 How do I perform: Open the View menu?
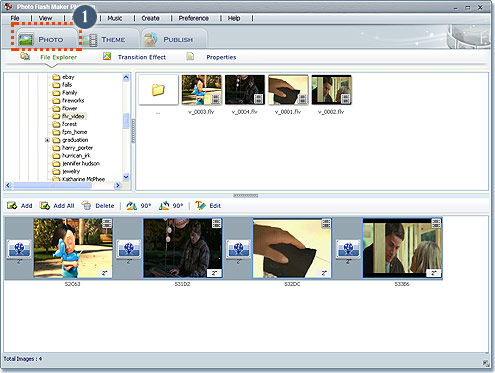coord(45,18)
